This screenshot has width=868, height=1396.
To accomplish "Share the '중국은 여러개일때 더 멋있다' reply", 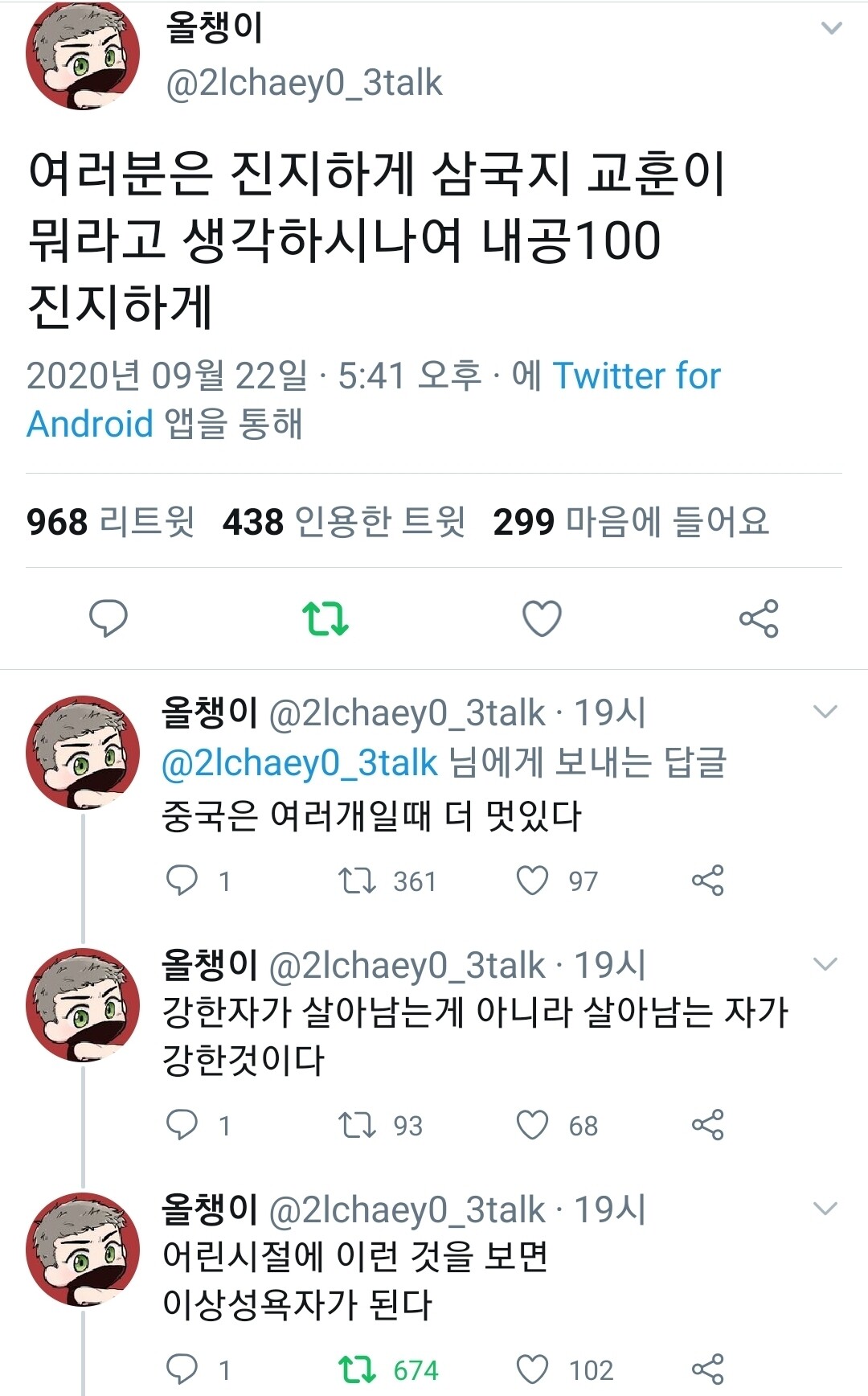I will (x=707, y=881).
